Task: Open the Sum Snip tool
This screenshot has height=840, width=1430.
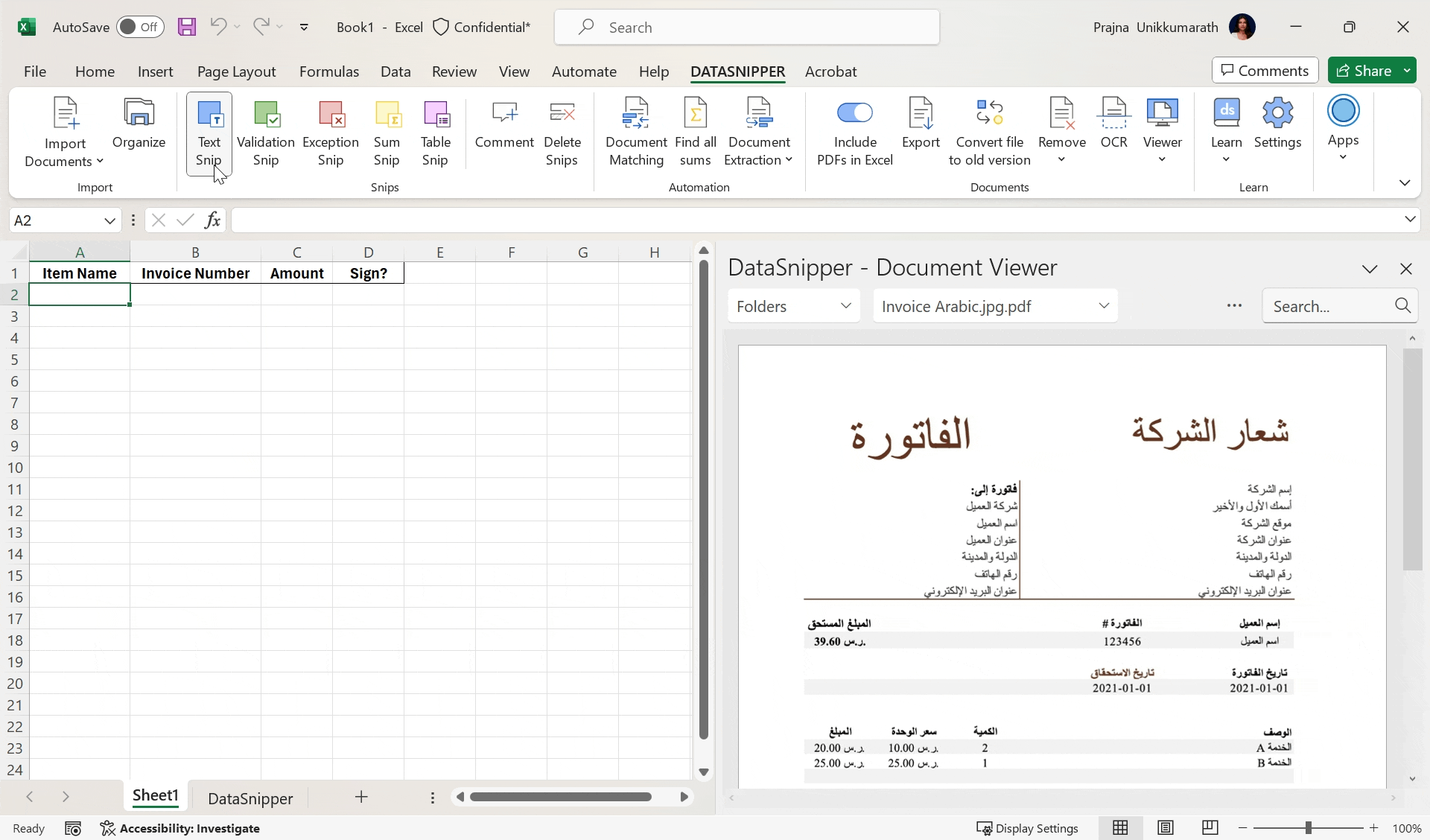Action: 387,136
